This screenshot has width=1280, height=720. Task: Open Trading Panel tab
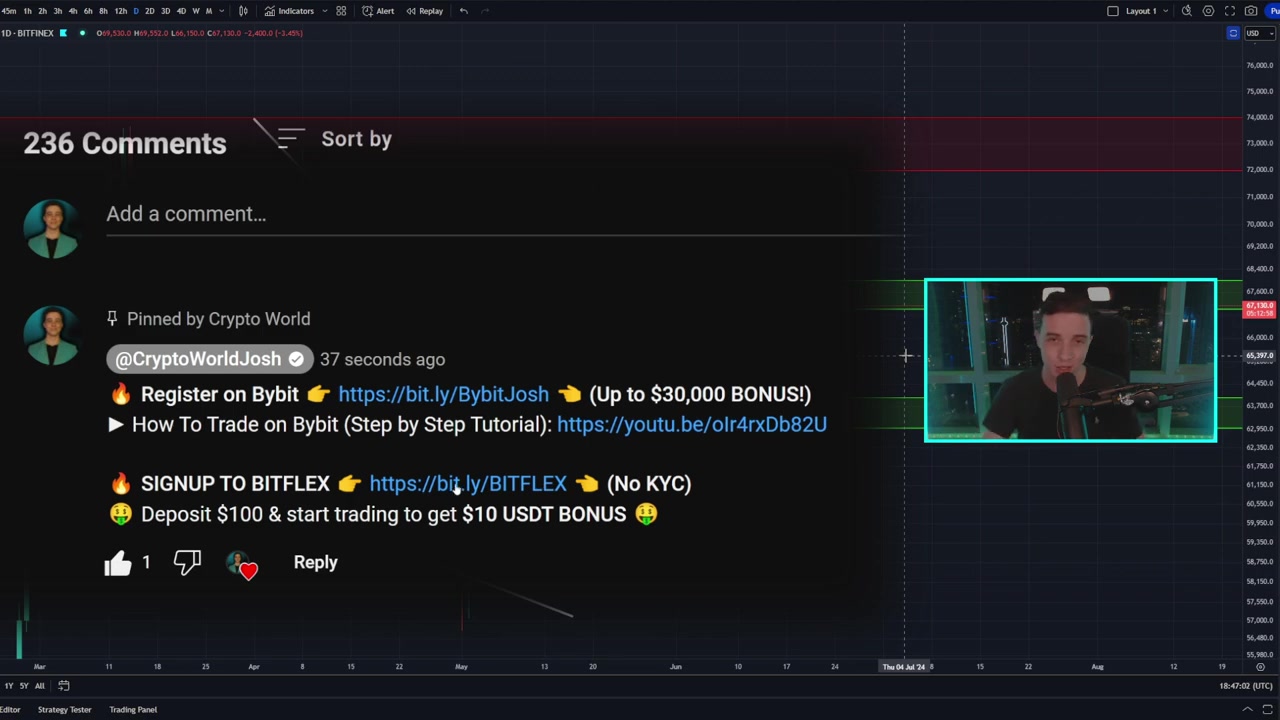133,710
